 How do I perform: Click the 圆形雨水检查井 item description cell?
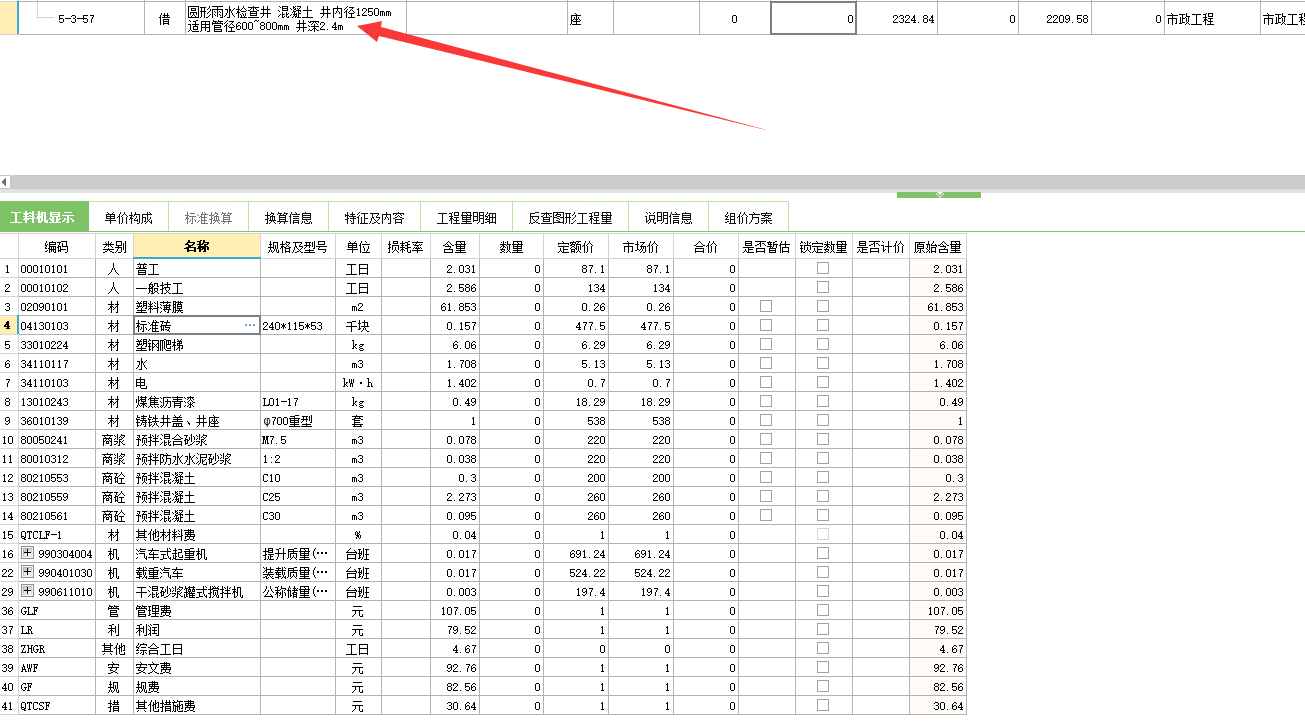[294, 19]
